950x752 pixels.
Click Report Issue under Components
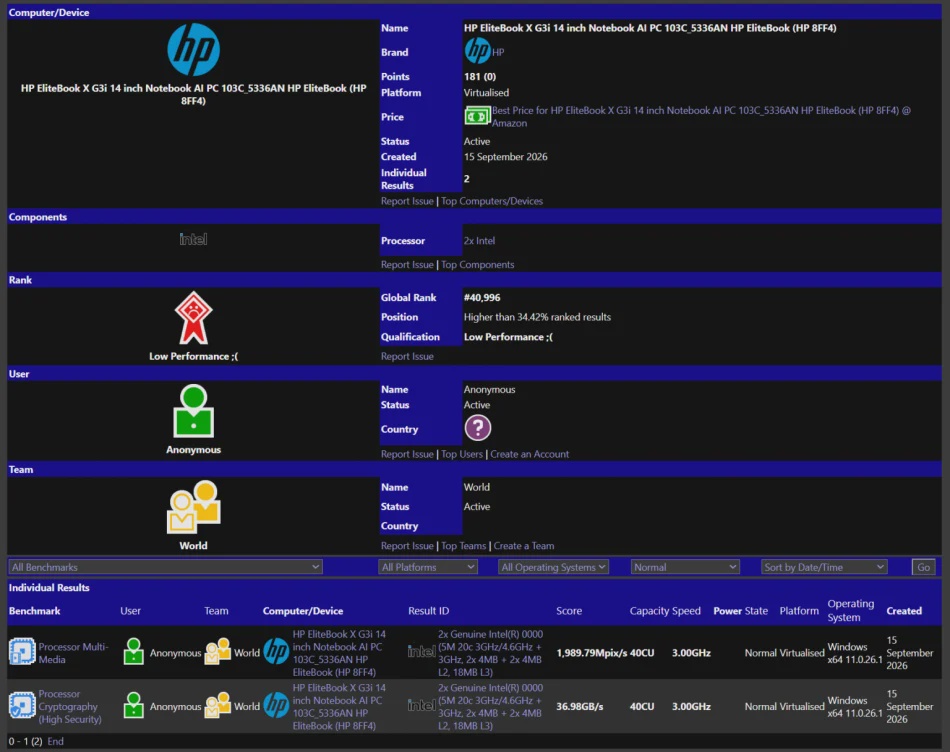point(407,265)
